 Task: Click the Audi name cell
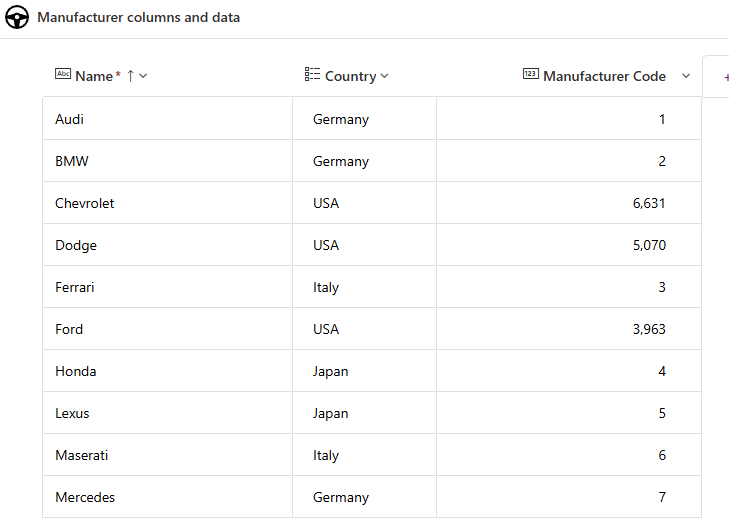pyautogui.click(x=70, y=119)
